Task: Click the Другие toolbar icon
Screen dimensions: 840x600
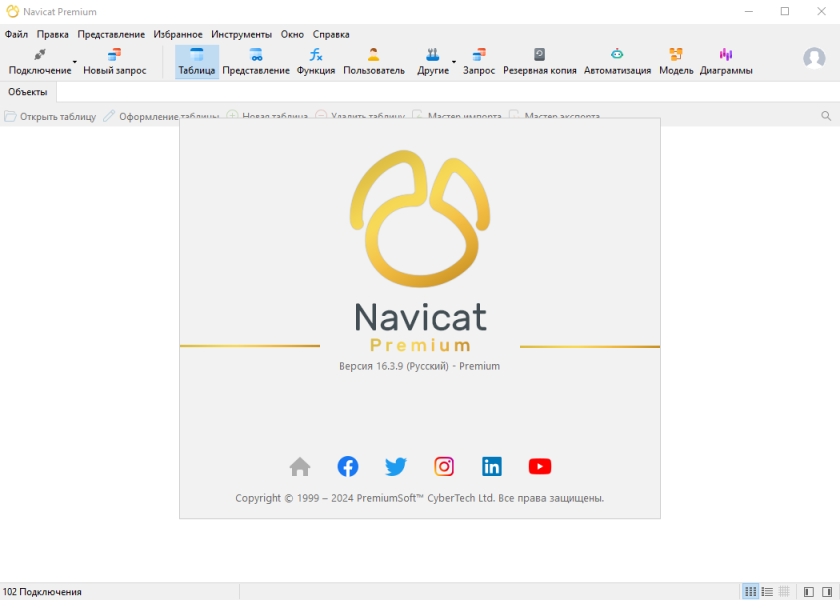Action: (432, 55)
